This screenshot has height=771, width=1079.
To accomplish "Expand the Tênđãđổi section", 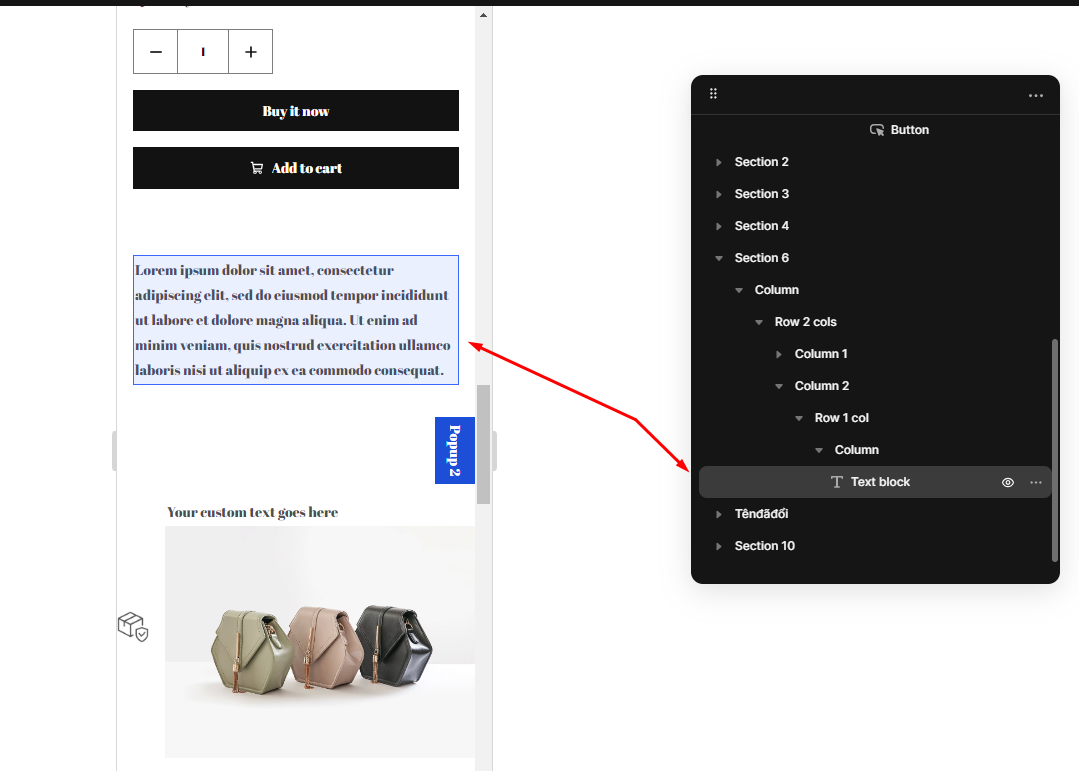I will [x=719, y=513].
